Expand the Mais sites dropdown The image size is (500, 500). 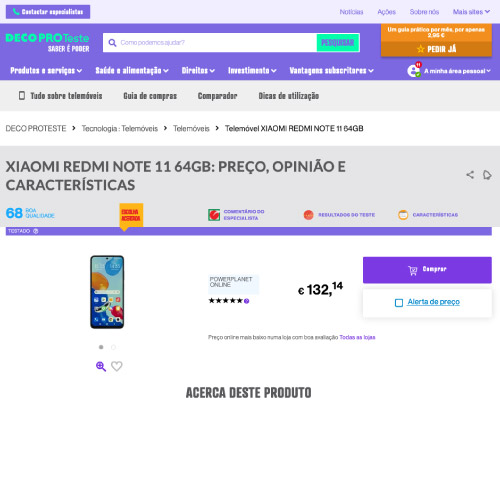471,12
